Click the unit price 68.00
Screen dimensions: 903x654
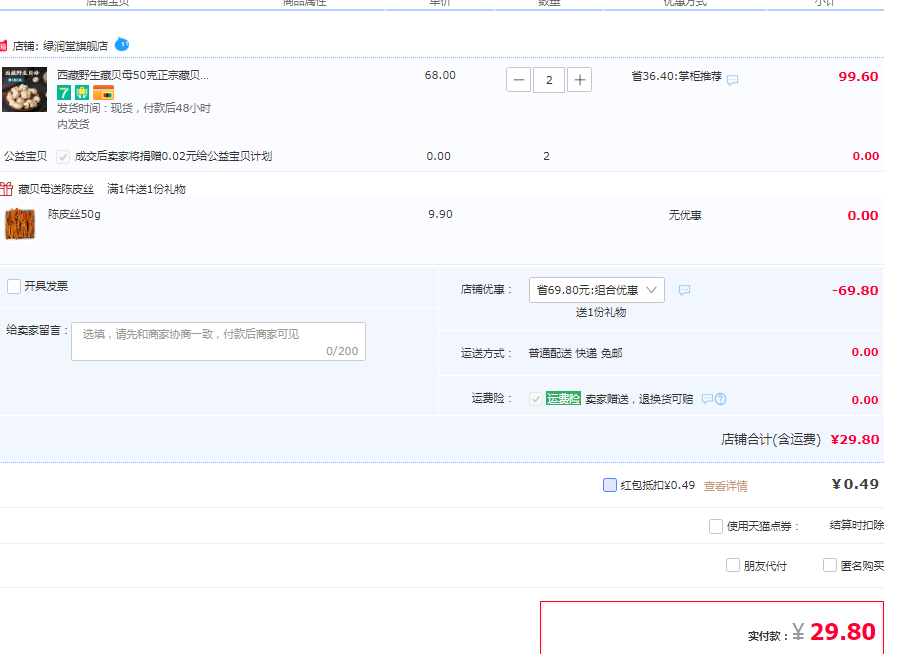pyautogui.click(x=440, y=75)
